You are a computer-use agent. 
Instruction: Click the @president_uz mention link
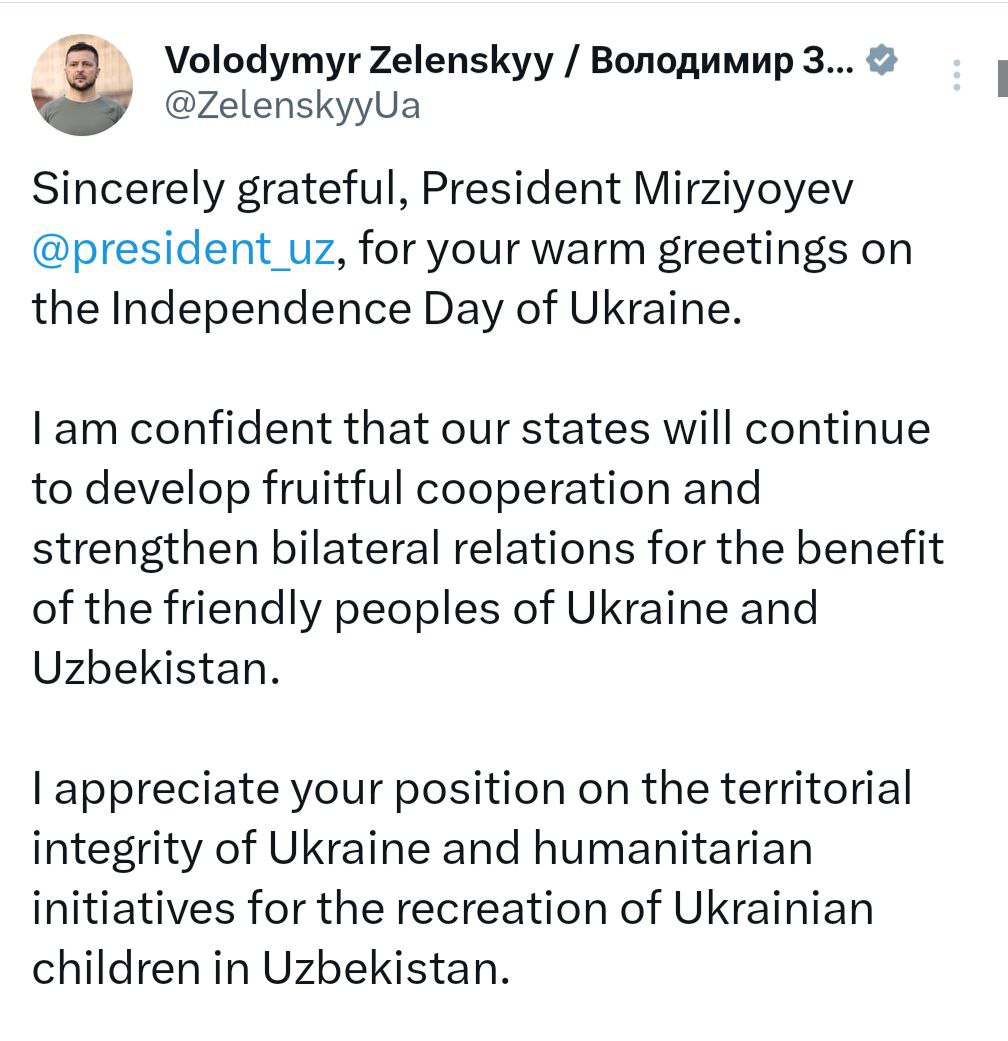point(183,249)
